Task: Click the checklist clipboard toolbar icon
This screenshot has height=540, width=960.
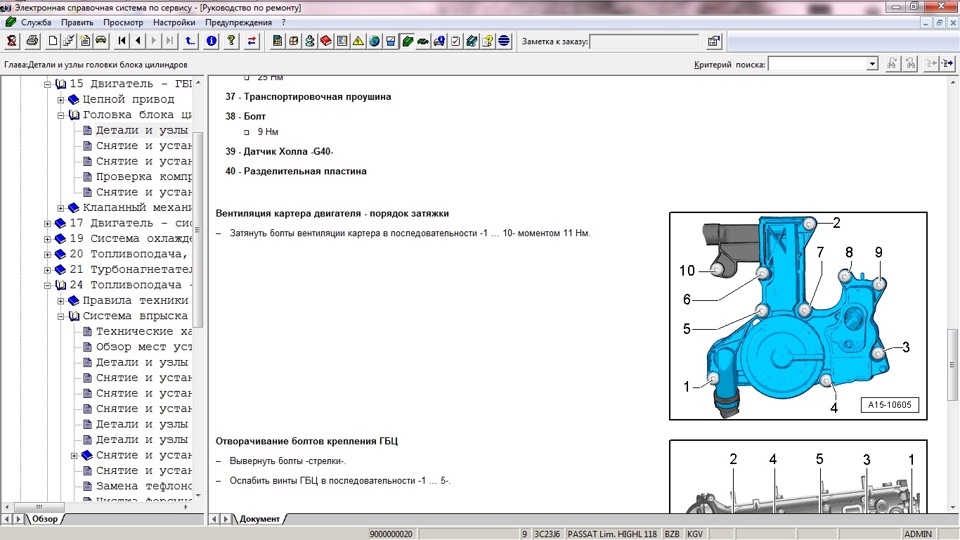Action: (456, 41)
